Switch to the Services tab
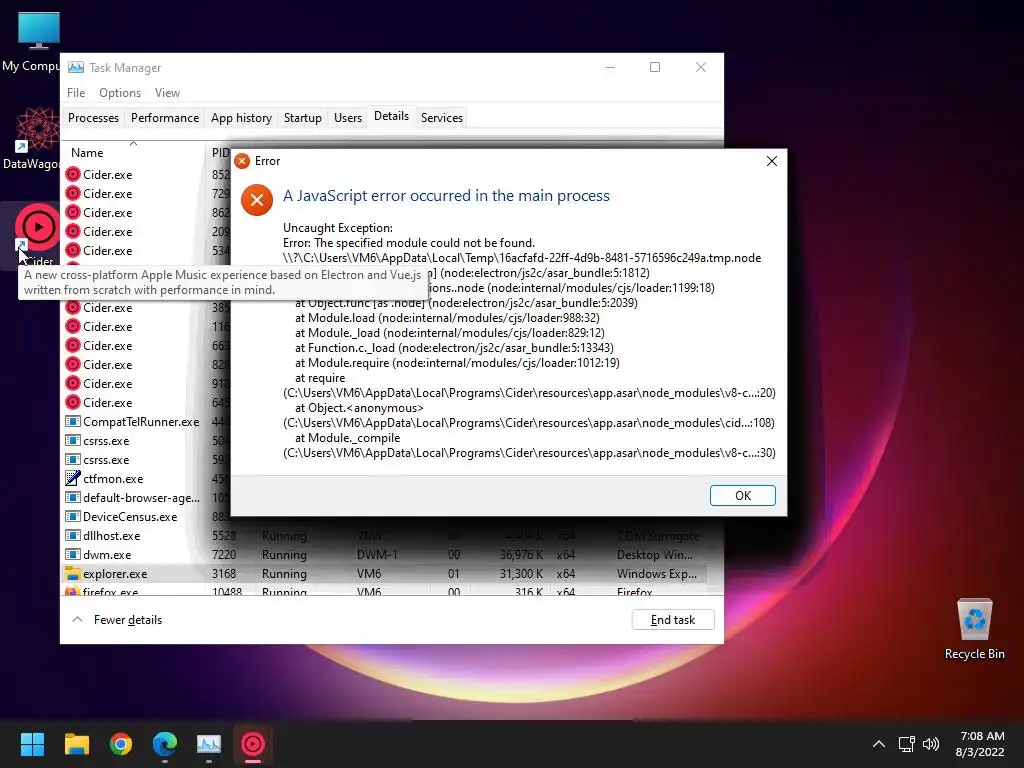1024x768 pixels. pos(441,118)
